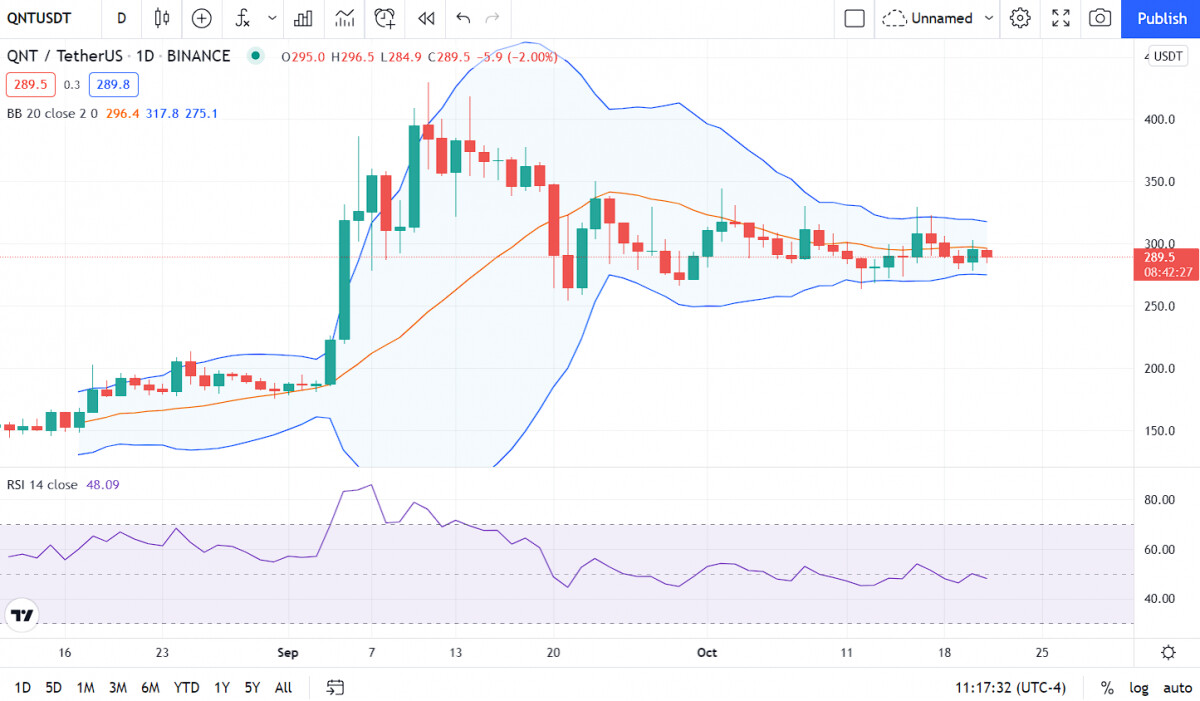
Task: Change the D interval setting
Action: click(121, 18)
